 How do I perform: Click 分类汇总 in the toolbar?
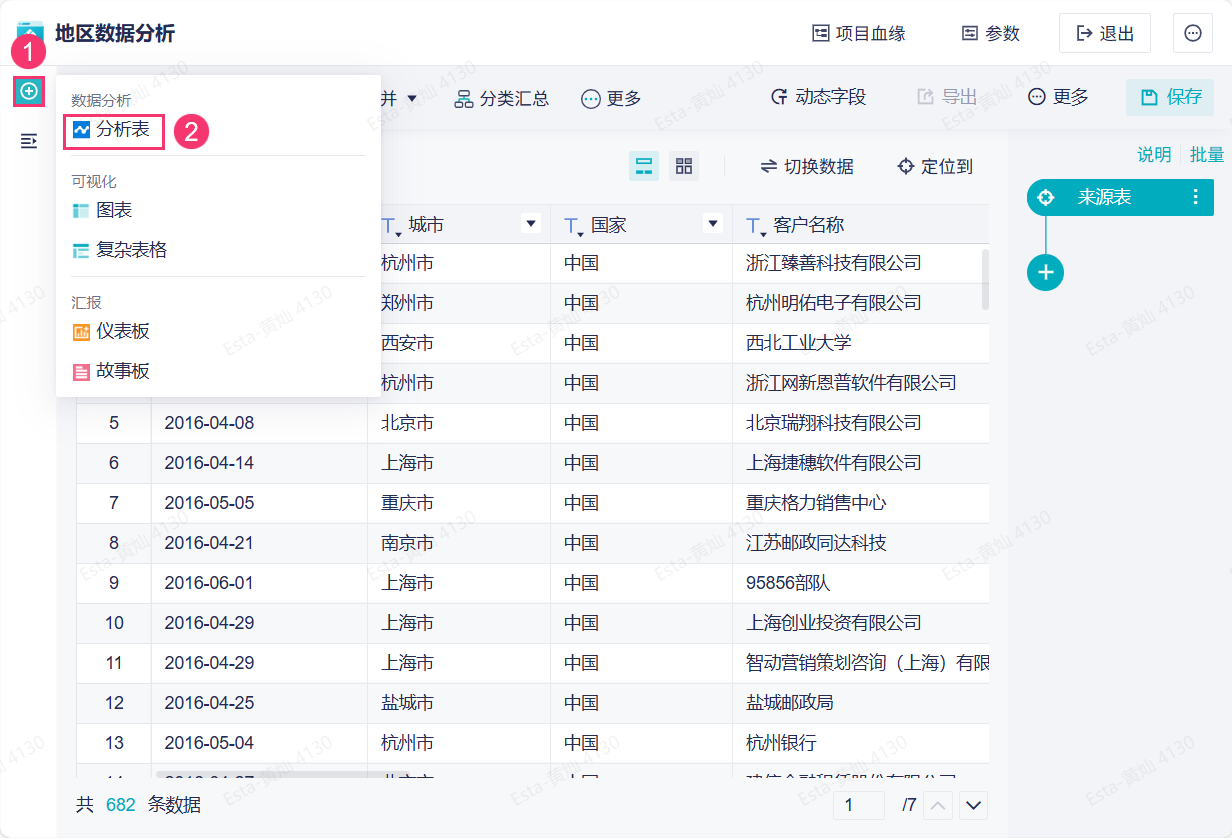click(x=502, y=98)
